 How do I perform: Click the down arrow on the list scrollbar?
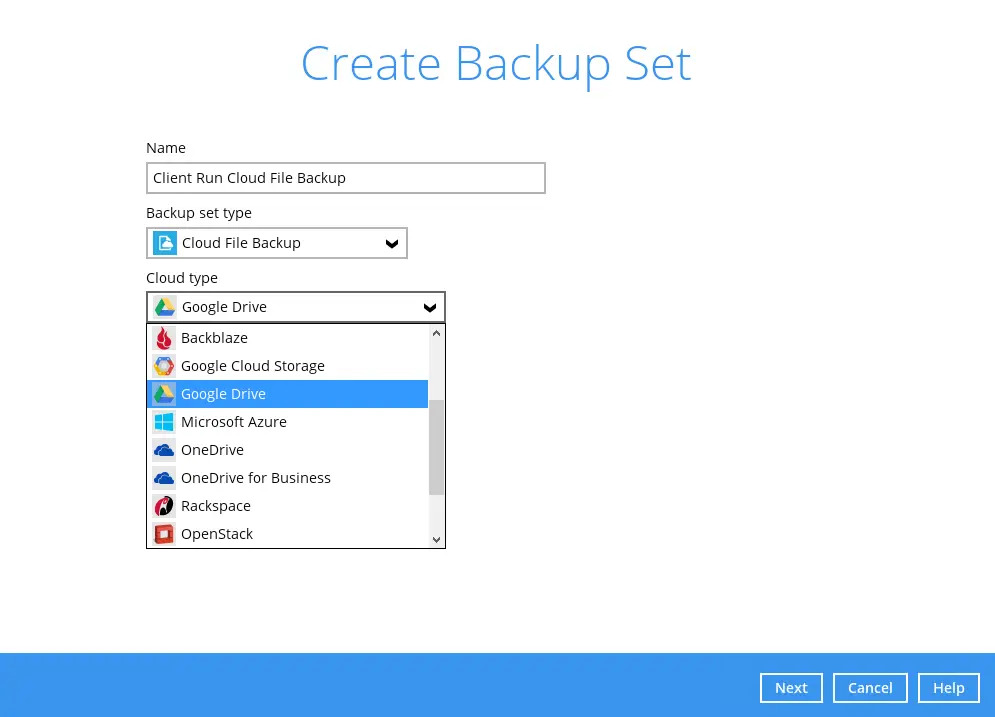point(435,539)
